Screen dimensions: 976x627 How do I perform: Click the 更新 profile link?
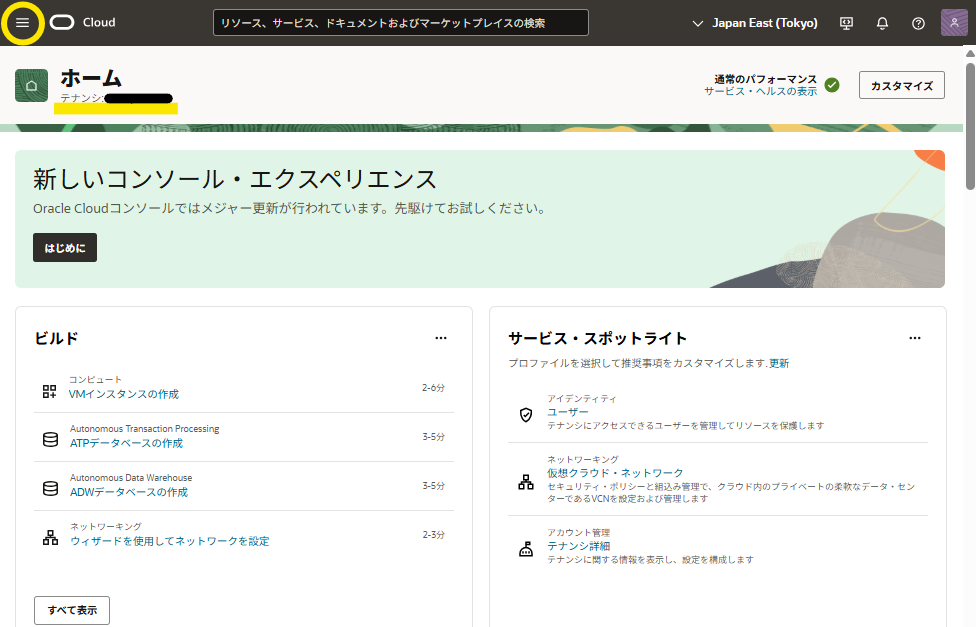pyautogui.click(x=779, y=363)
